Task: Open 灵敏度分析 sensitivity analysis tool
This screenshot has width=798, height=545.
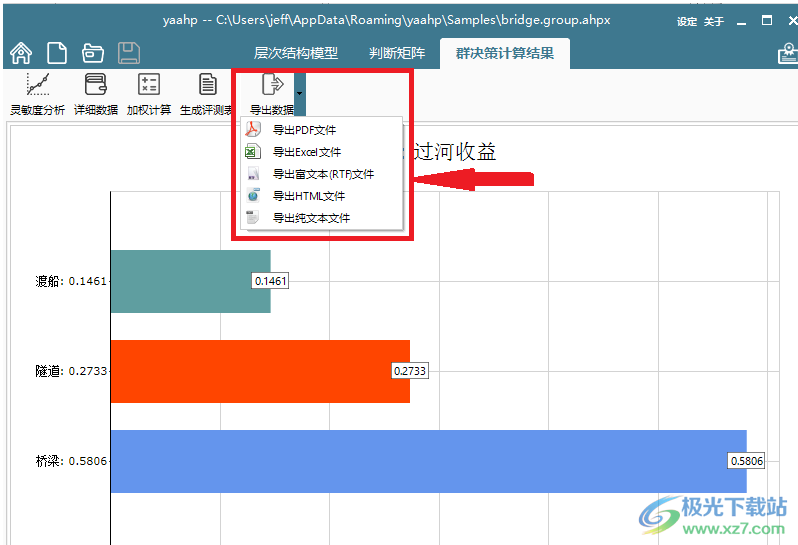Action: (x=38, y=95)
